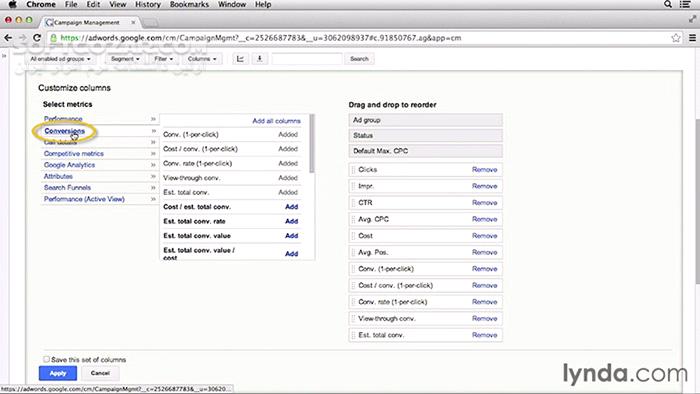The height and width of the screenshot is (394, 700).
Task: Enter fullscreen with the expand arrows icon
Action: pos(692,19)
